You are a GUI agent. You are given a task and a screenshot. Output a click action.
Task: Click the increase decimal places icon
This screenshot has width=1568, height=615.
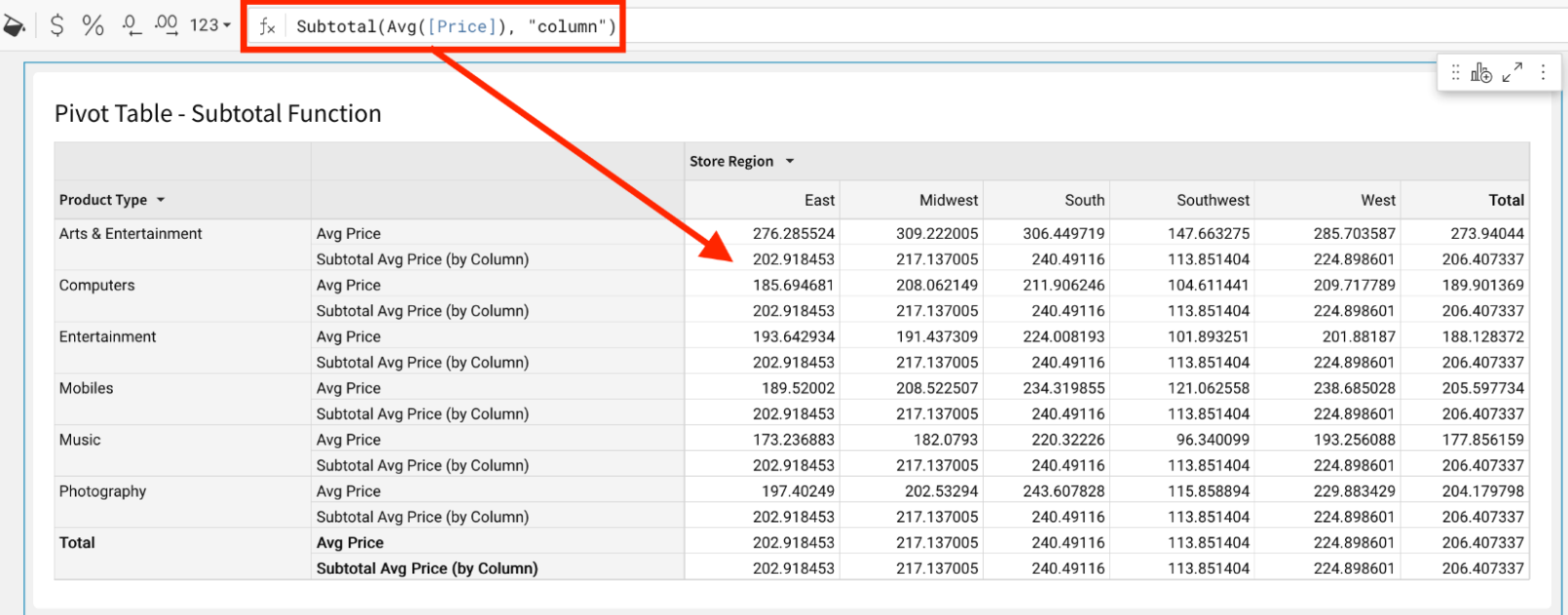(167, 26)
